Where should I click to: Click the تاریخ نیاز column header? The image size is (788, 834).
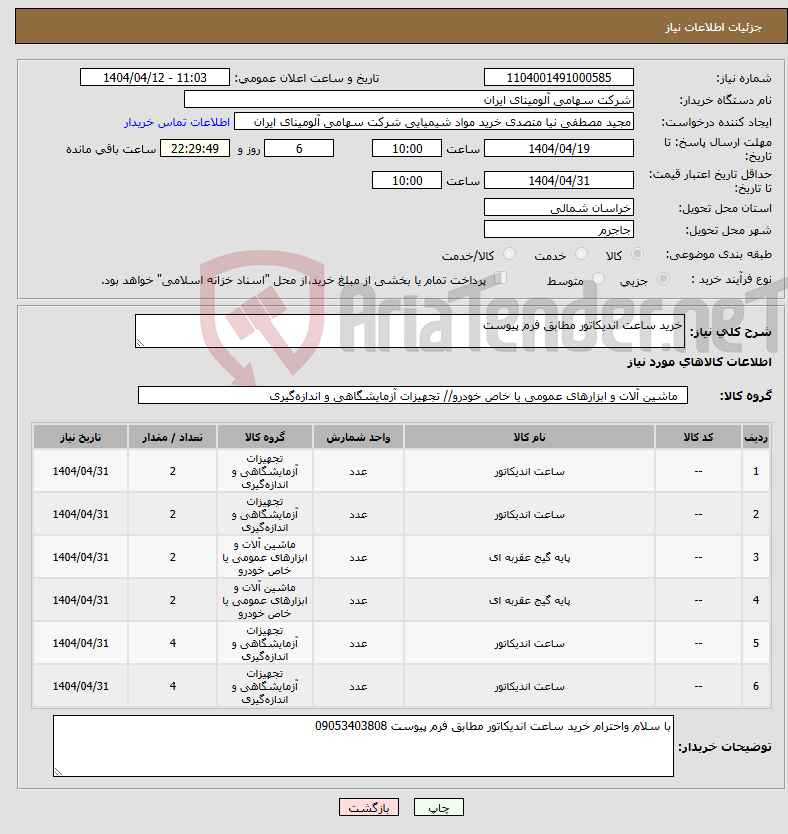click(x=80, y=437)
